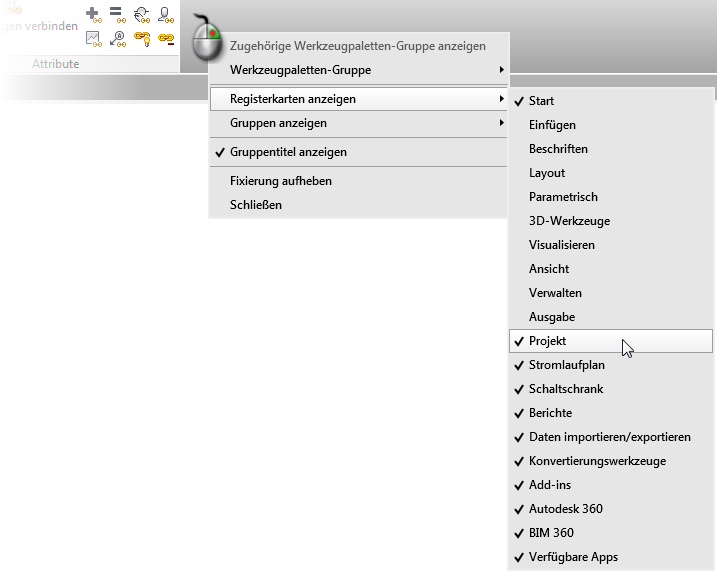The height and width of the screenshot is (573, 717).
Task: Show the Parametrisch tab
Action: 611,197
